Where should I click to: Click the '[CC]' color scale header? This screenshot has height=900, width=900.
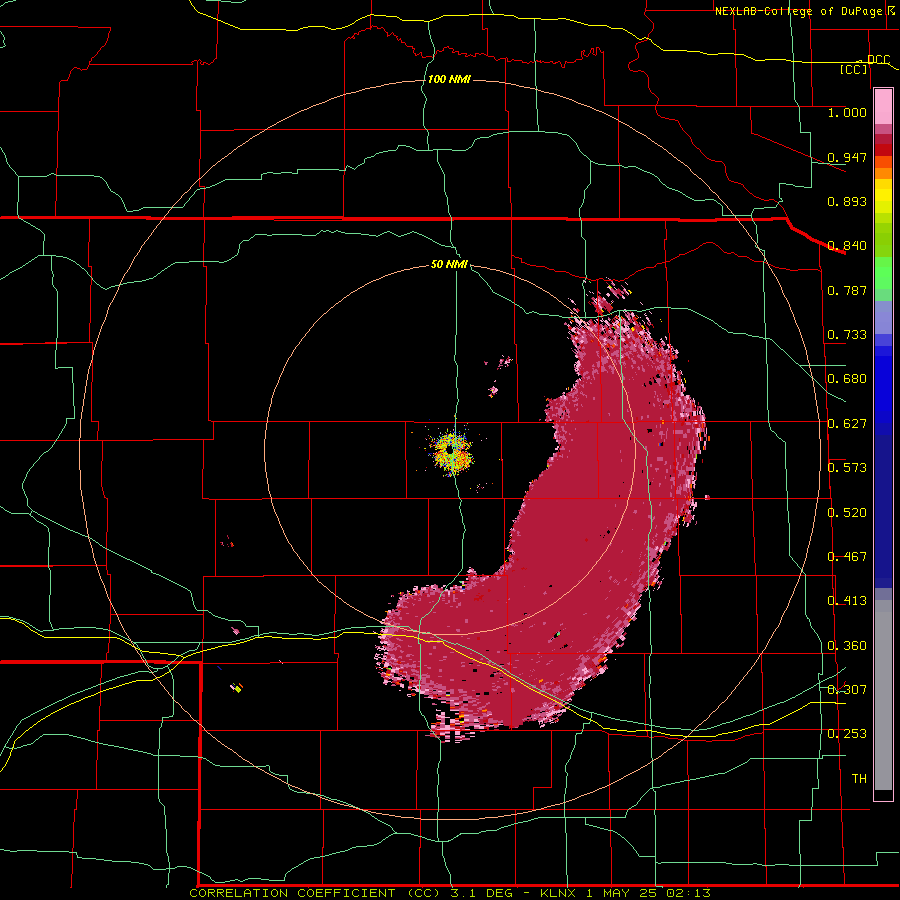click(854, 69)
